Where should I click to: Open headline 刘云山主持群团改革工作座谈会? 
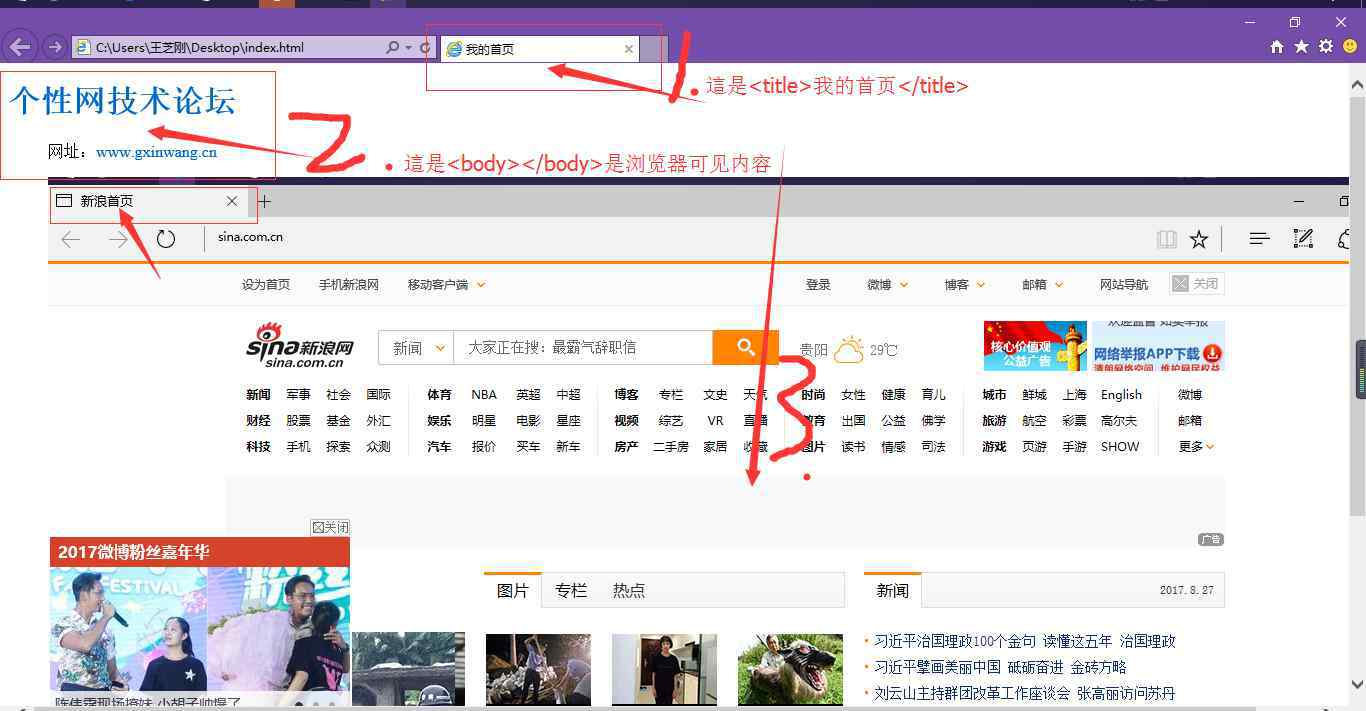pyautogui.click(x=971, y=693)
